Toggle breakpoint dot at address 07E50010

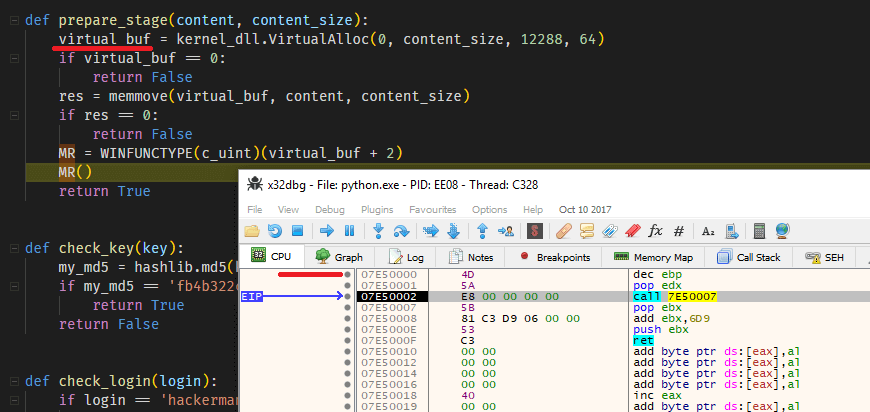point(347,352)
